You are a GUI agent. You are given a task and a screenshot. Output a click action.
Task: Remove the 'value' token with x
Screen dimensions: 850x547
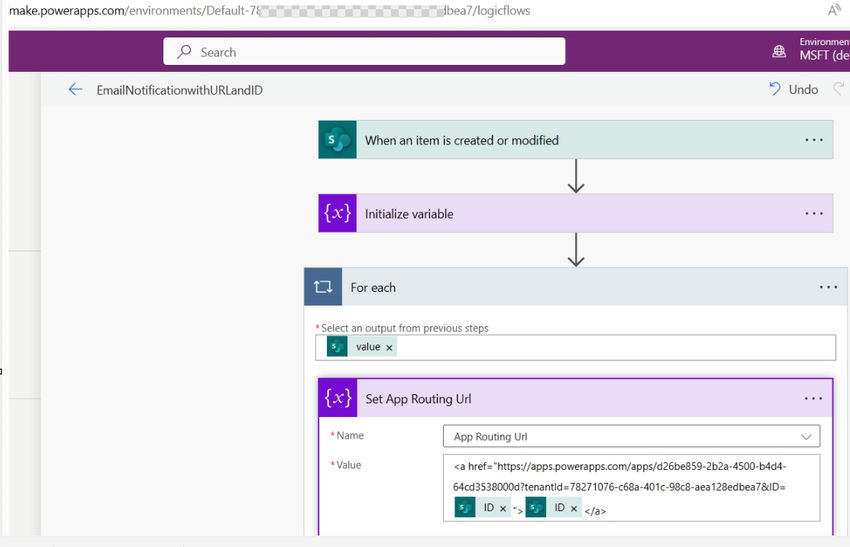point(389,347)
